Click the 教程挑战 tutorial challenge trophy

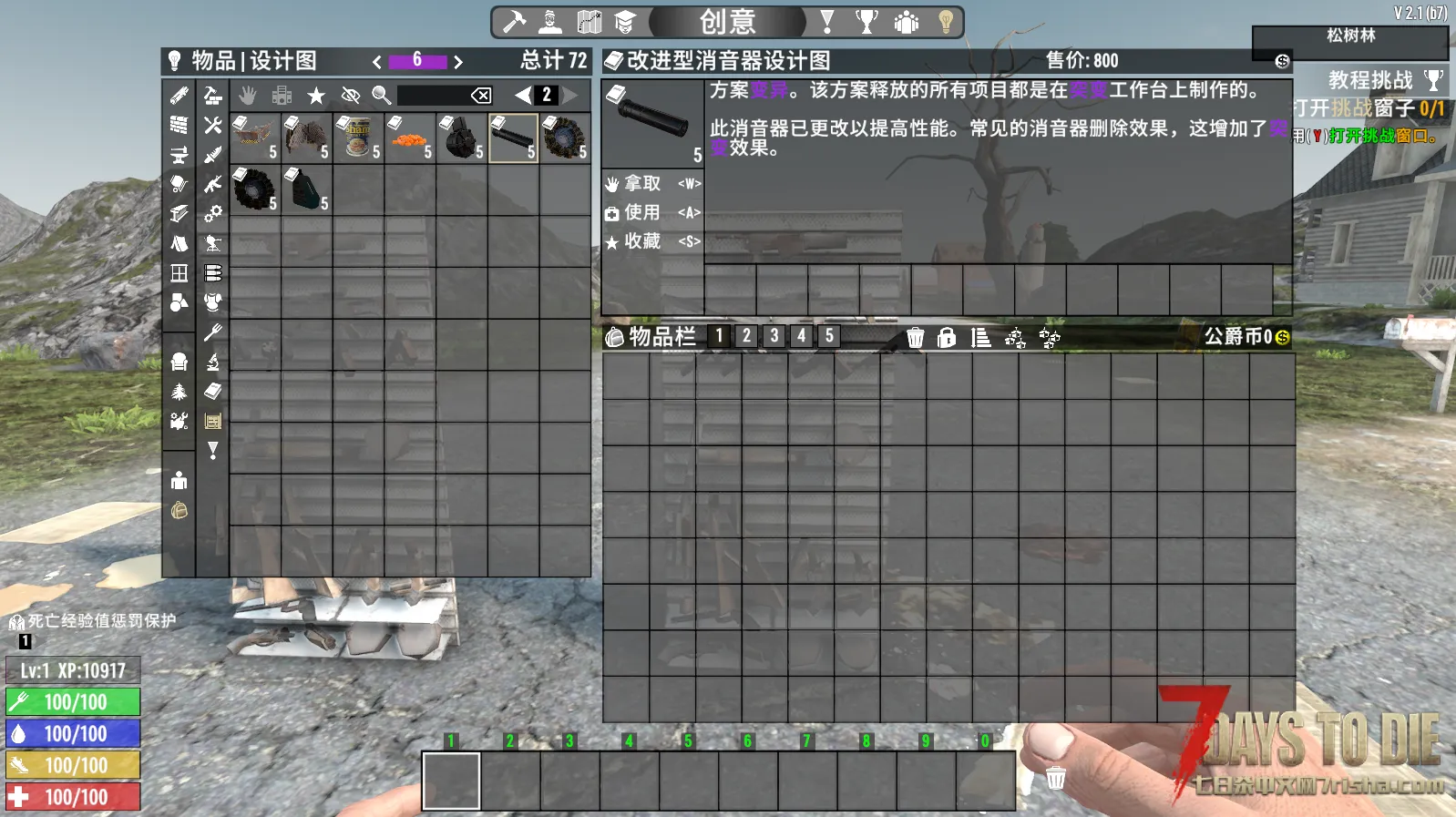tap(1434, 80)
